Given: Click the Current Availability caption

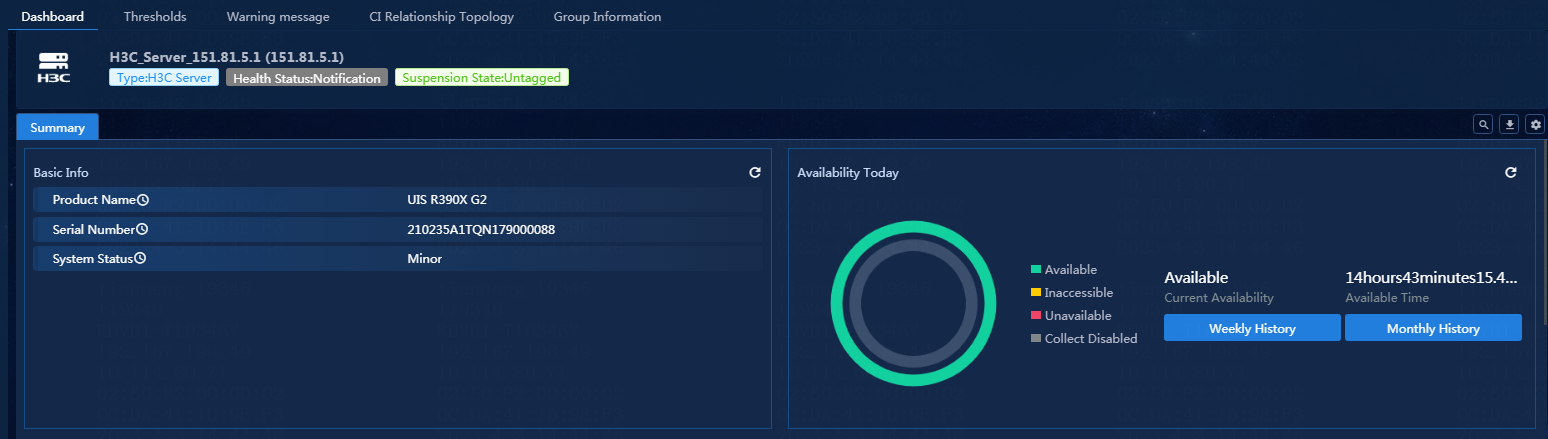Looking at the screenshot, I should point(1219,298).
